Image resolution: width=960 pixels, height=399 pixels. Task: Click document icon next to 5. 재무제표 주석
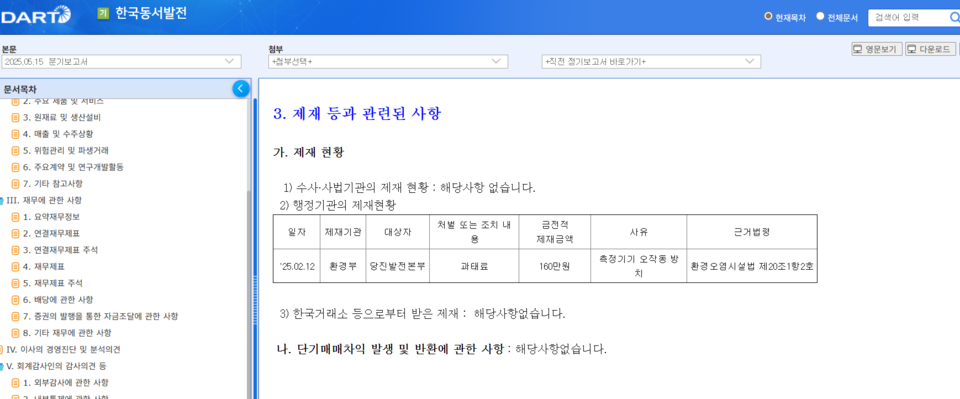[15, 283]
